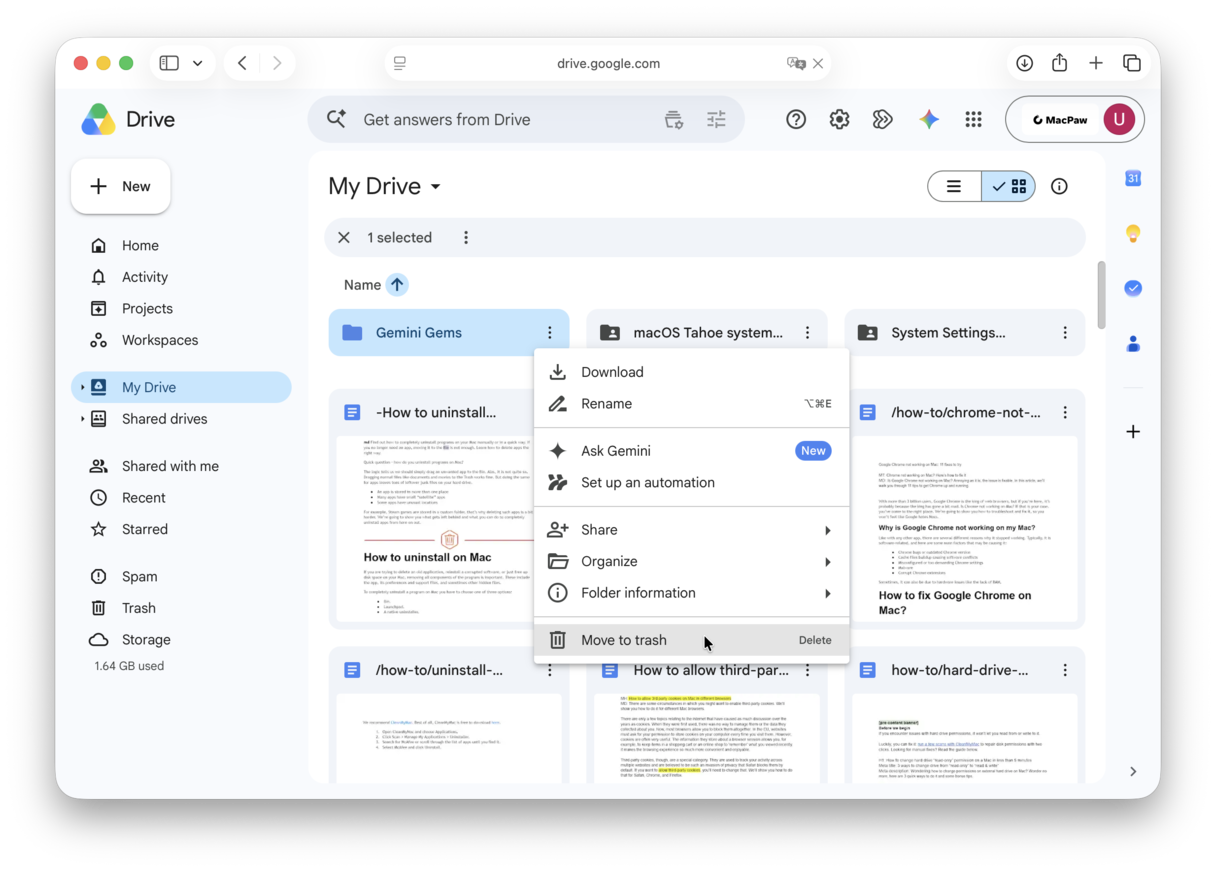The image size is (1216, 872).
Task: Choose Download from context menu
Action: tap(692, 372)
